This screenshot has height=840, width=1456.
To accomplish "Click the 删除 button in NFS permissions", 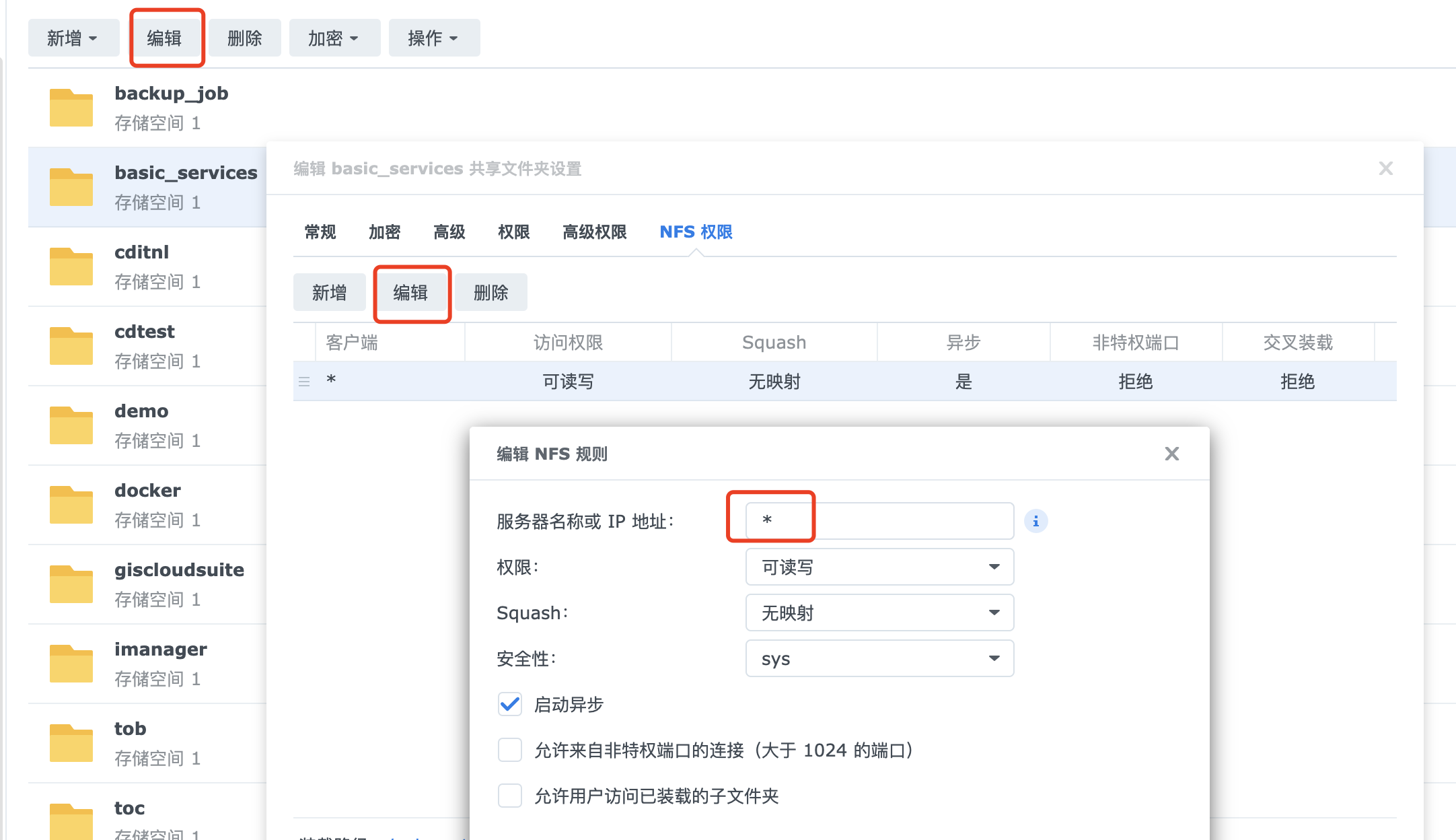I will coord(490,293).
